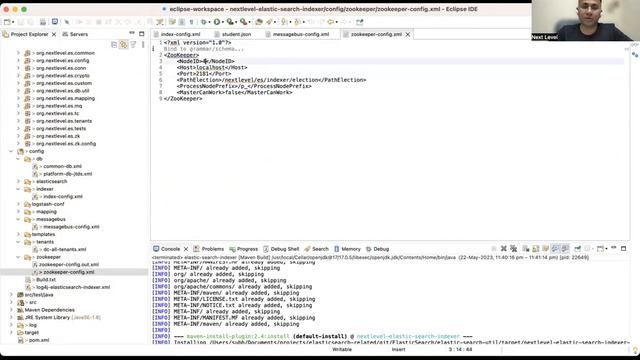The image size is (640, 360).
Task: Open Project Explorer view menu dots
Action: [143, 44]
